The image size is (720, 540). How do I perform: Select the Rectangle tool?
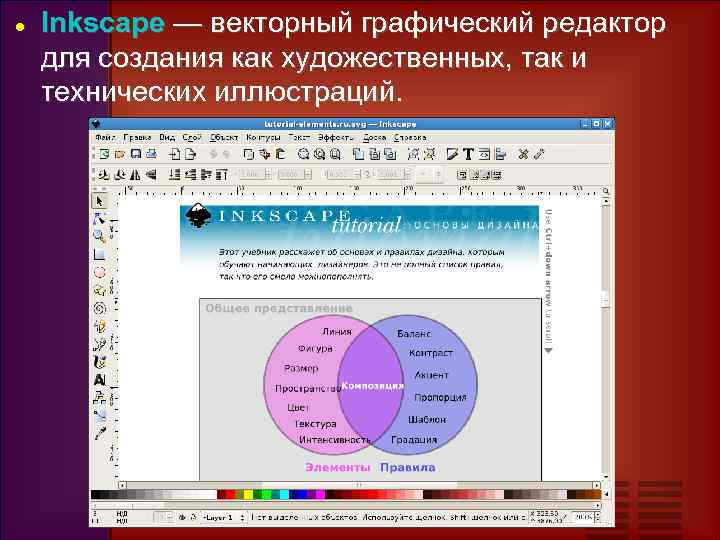[99, 254]
